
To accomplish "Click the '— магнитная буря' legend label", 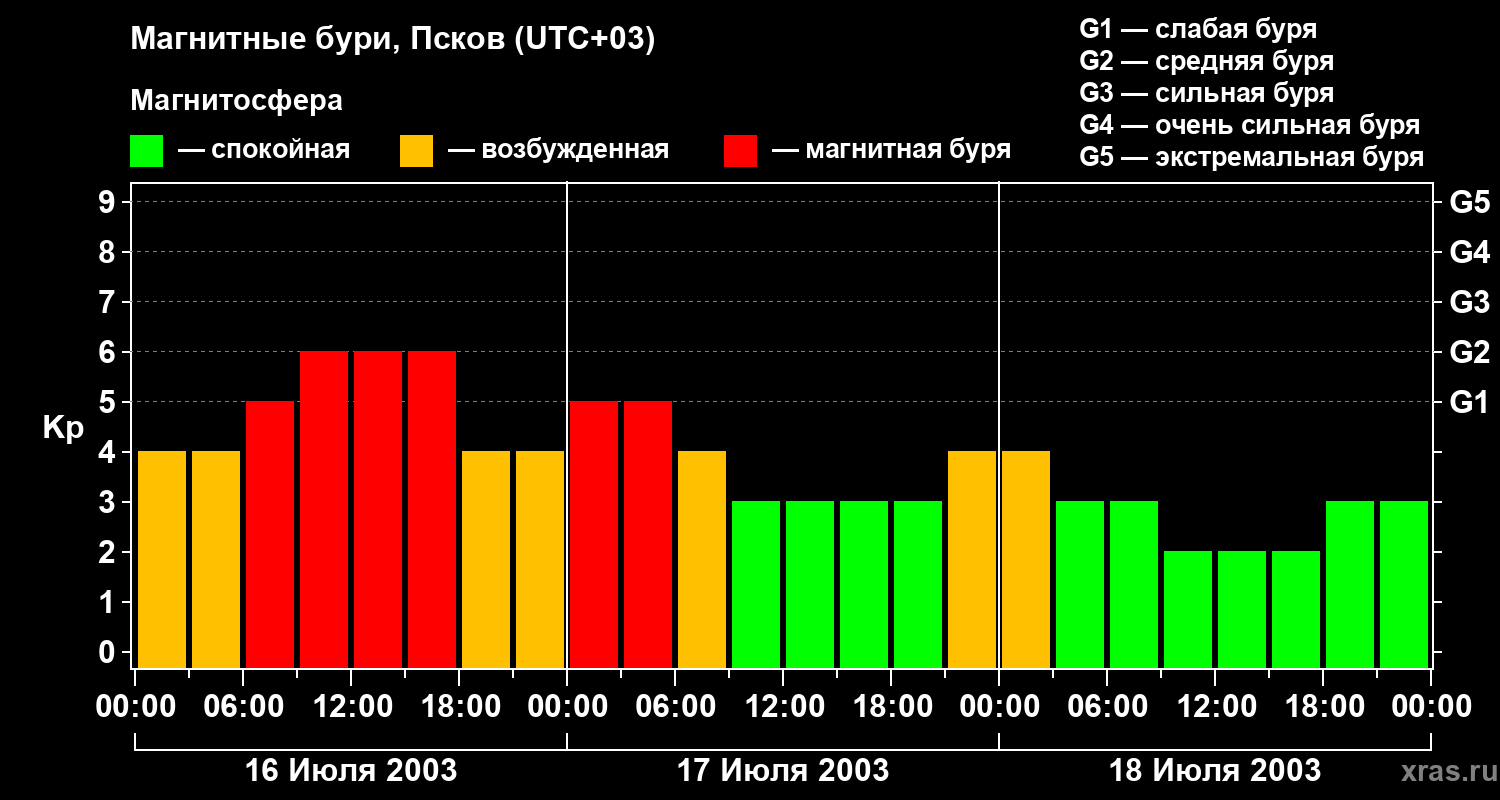I will (x=891, y=150).
